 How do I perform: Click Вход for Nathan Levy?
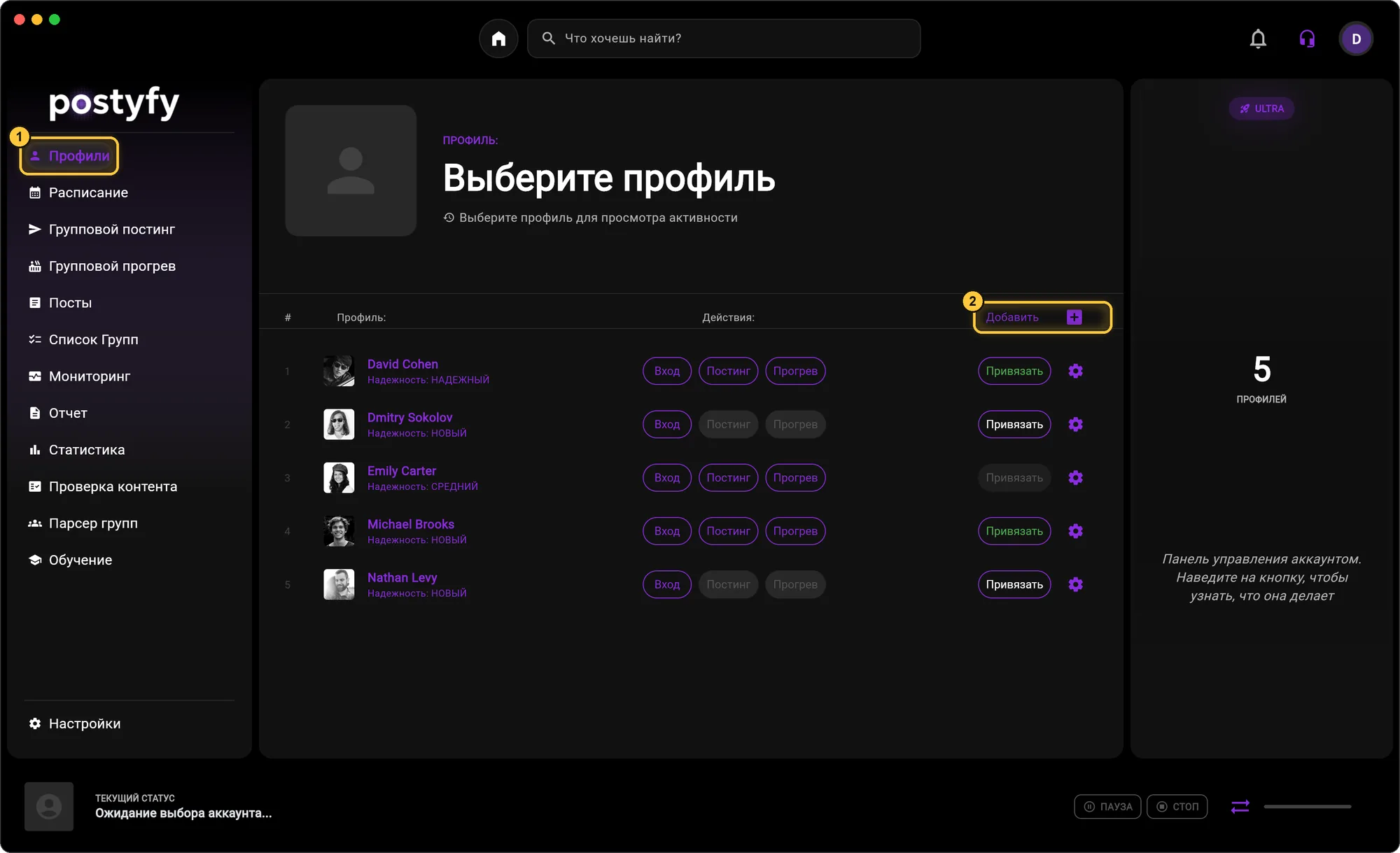point(667,584)
